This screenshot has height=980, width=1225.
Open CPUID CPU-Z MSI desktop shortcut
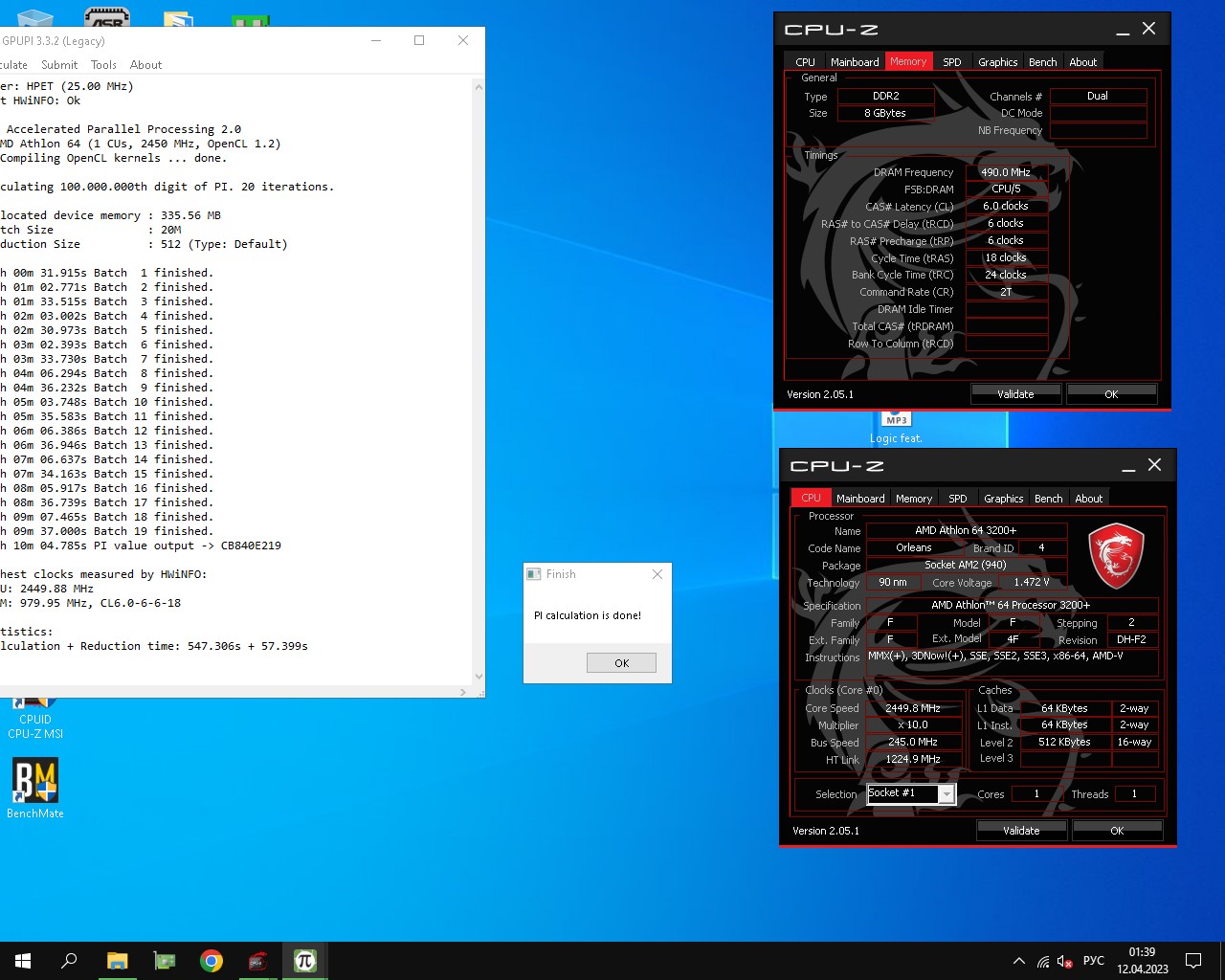35,720
